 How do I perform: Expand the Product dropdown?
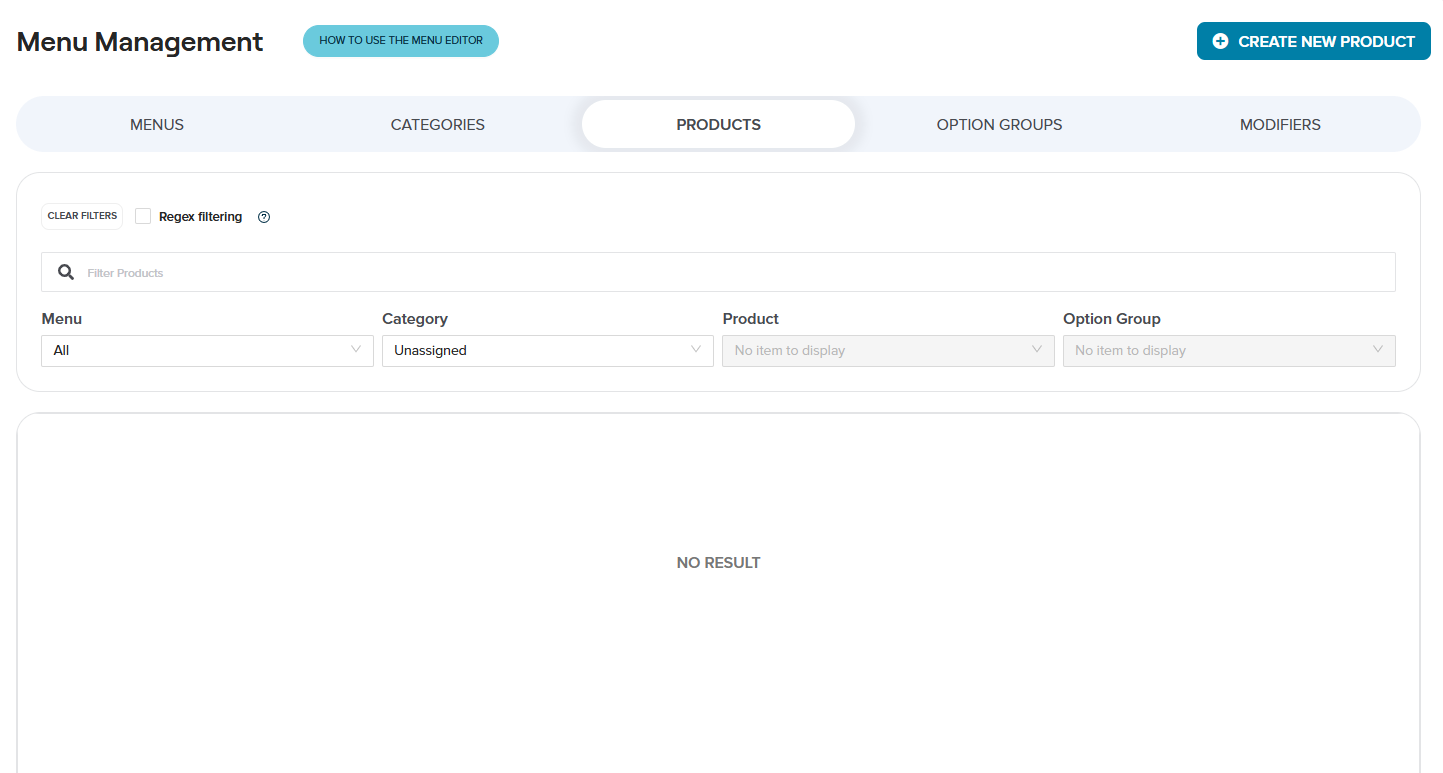[888, 350]
